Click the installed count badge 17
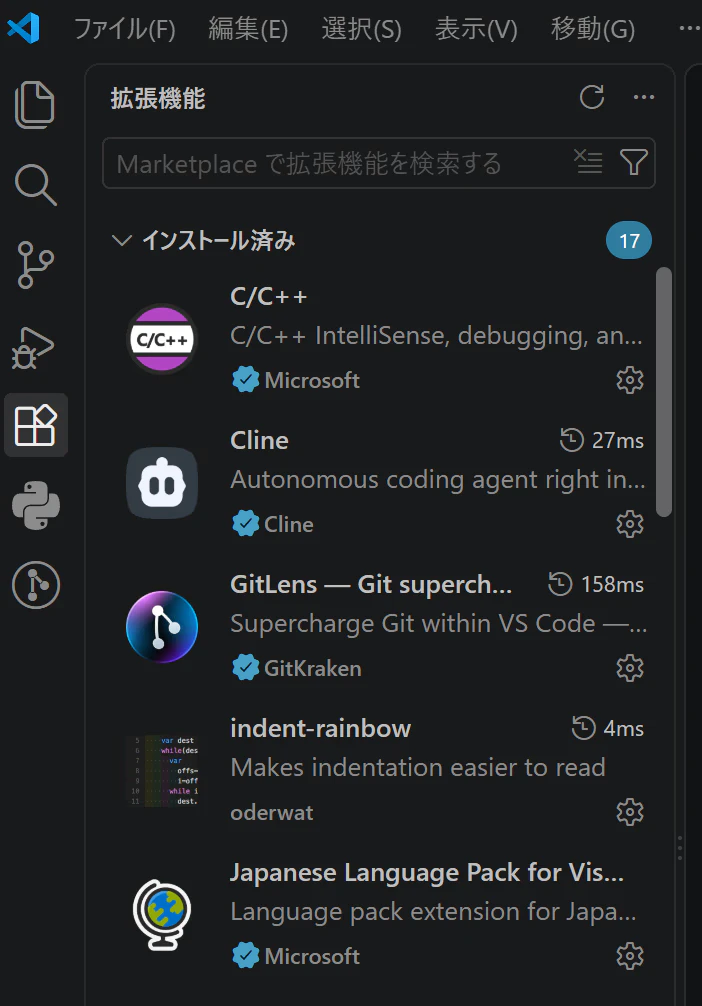Screen dimensions: 702x1006 629,241
